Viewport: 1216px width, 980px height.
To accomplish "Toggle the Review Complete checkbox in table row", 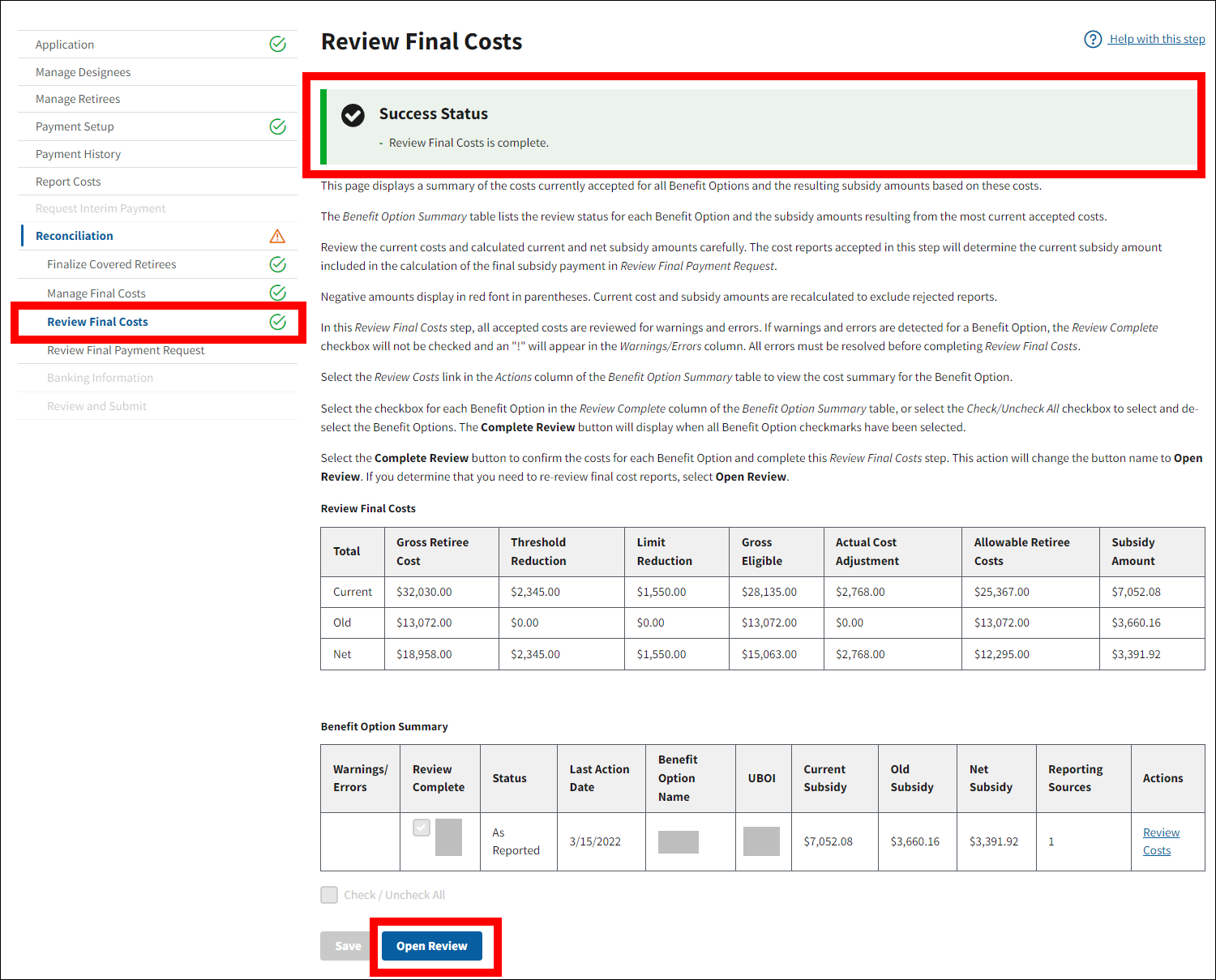I will click(422, 828).
